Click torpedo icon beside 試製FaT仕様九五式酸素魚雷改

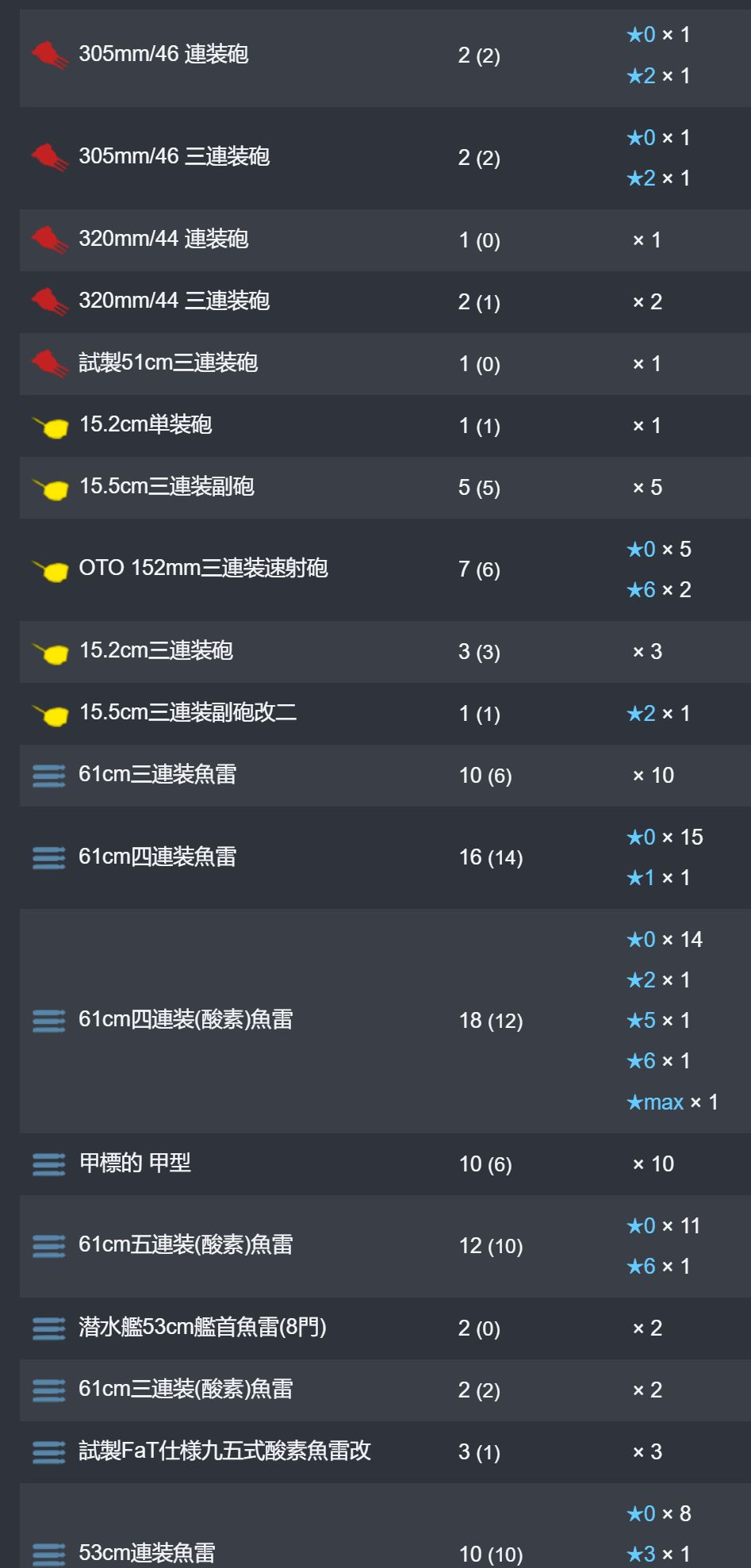[x=49, y=1451]
